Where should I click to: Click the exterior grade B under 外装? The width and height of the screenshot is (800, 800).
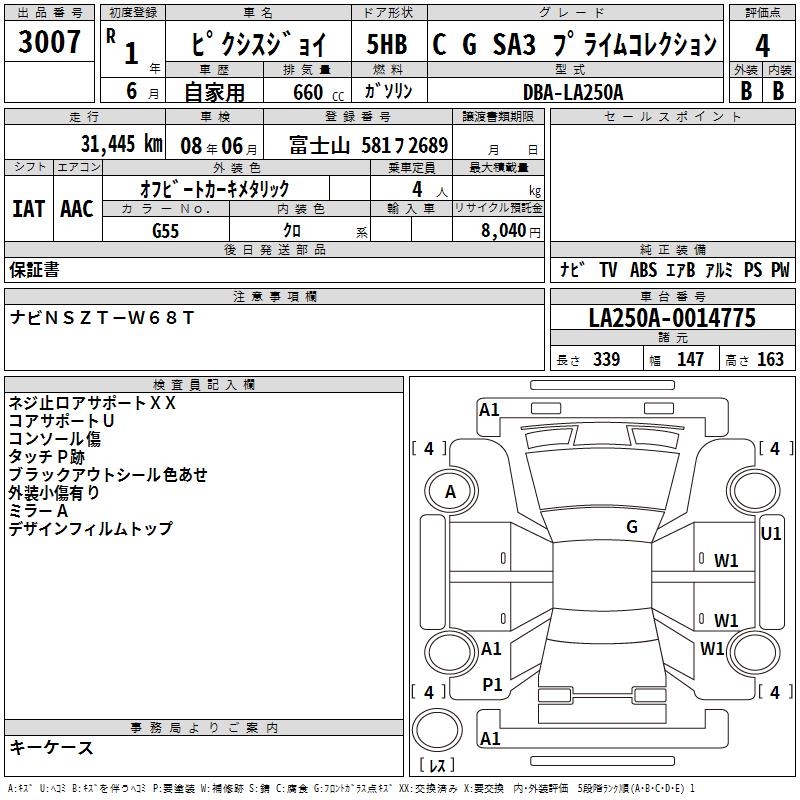(746, 91)
